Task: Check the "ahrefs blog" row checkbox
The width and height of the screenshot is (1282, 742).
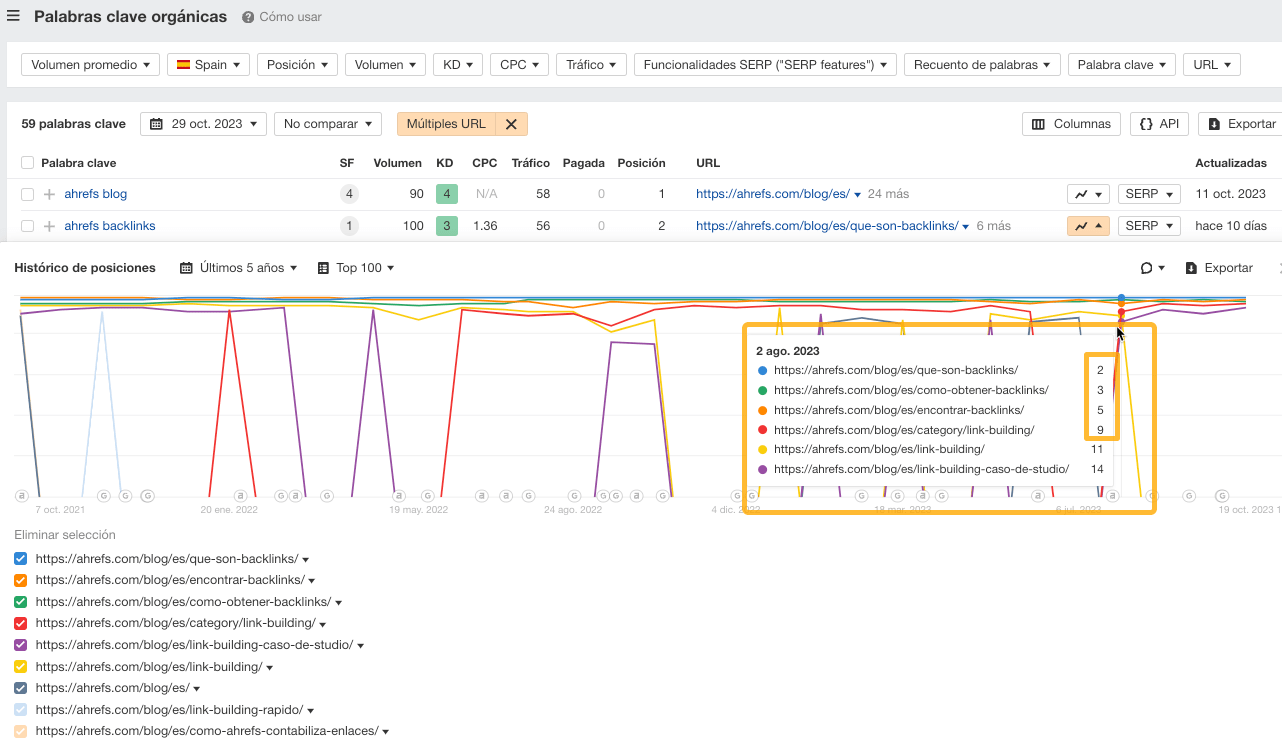Action: point(26,193)
